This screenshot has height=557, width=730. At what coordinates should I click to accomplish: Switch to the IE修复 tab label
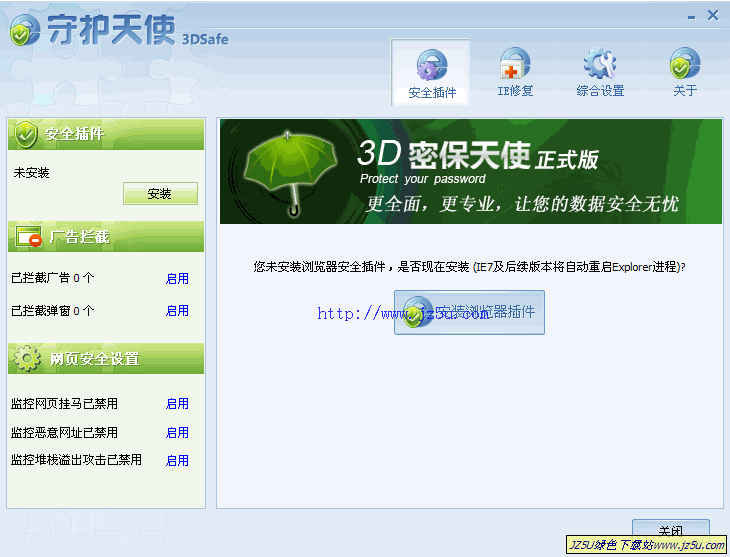[x=515, y=91]
